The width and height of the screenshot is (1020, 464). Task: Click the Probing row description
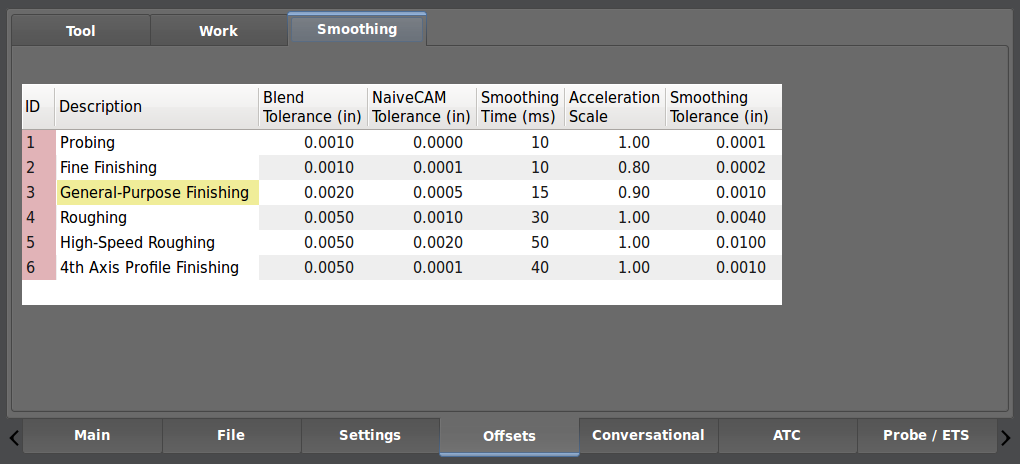[155, 142]
